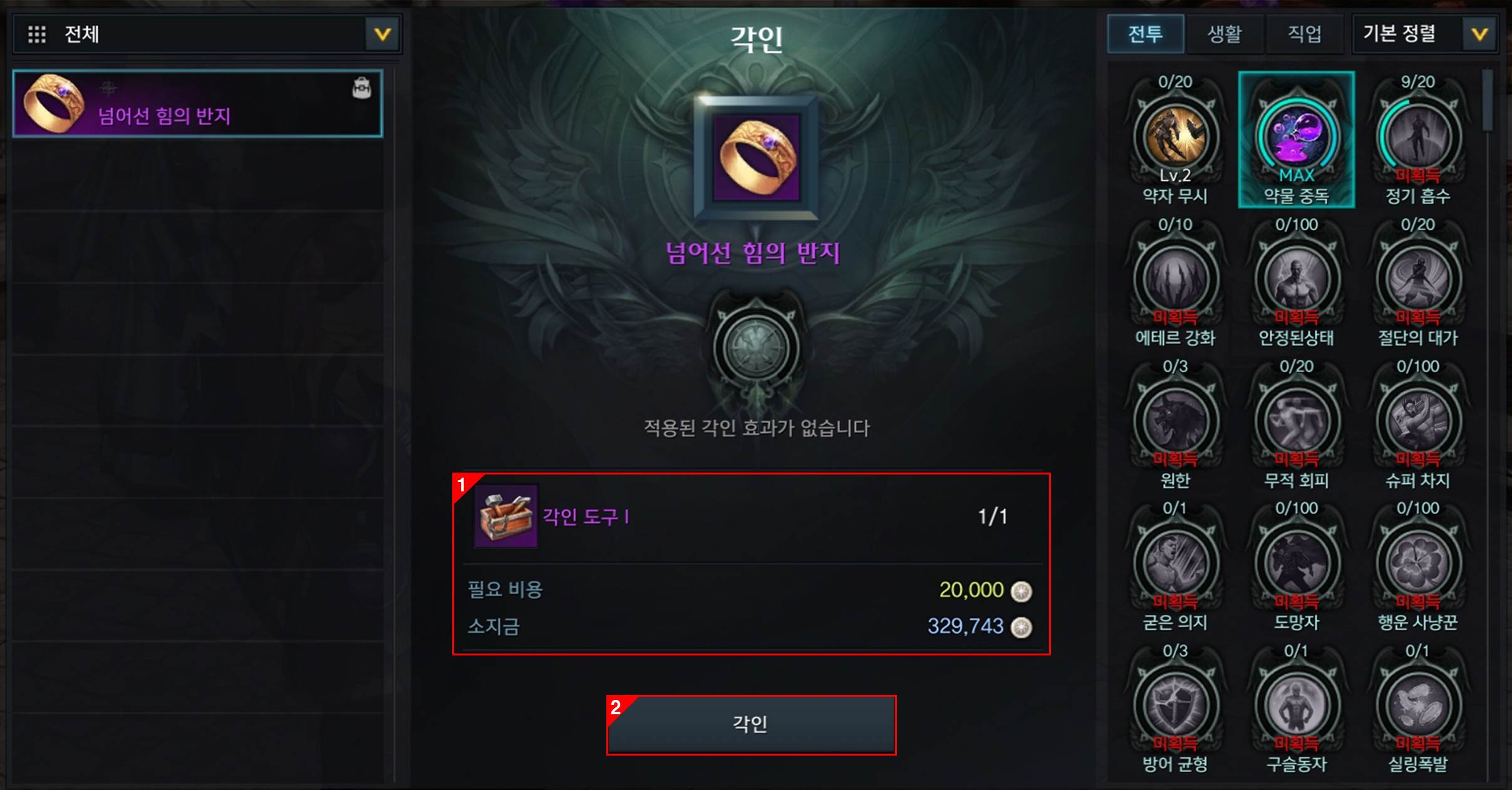Switch to the 직업 tab
The width and height of the screenshot is (1512, 790).
coord(1305,34)
